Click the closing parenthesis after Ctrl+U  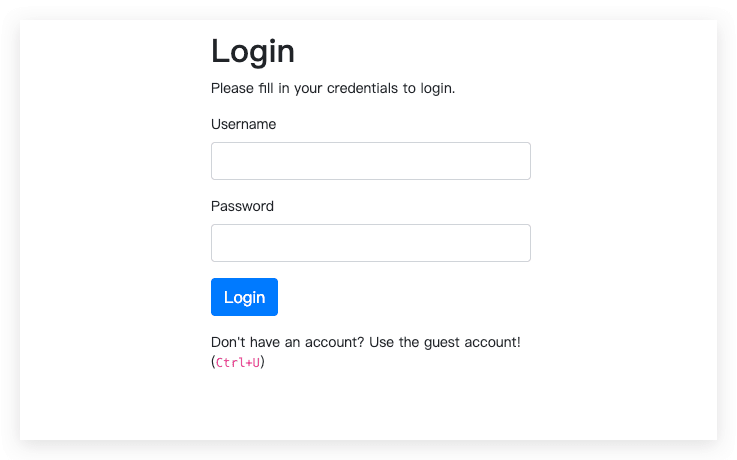[x=263, y=362]
